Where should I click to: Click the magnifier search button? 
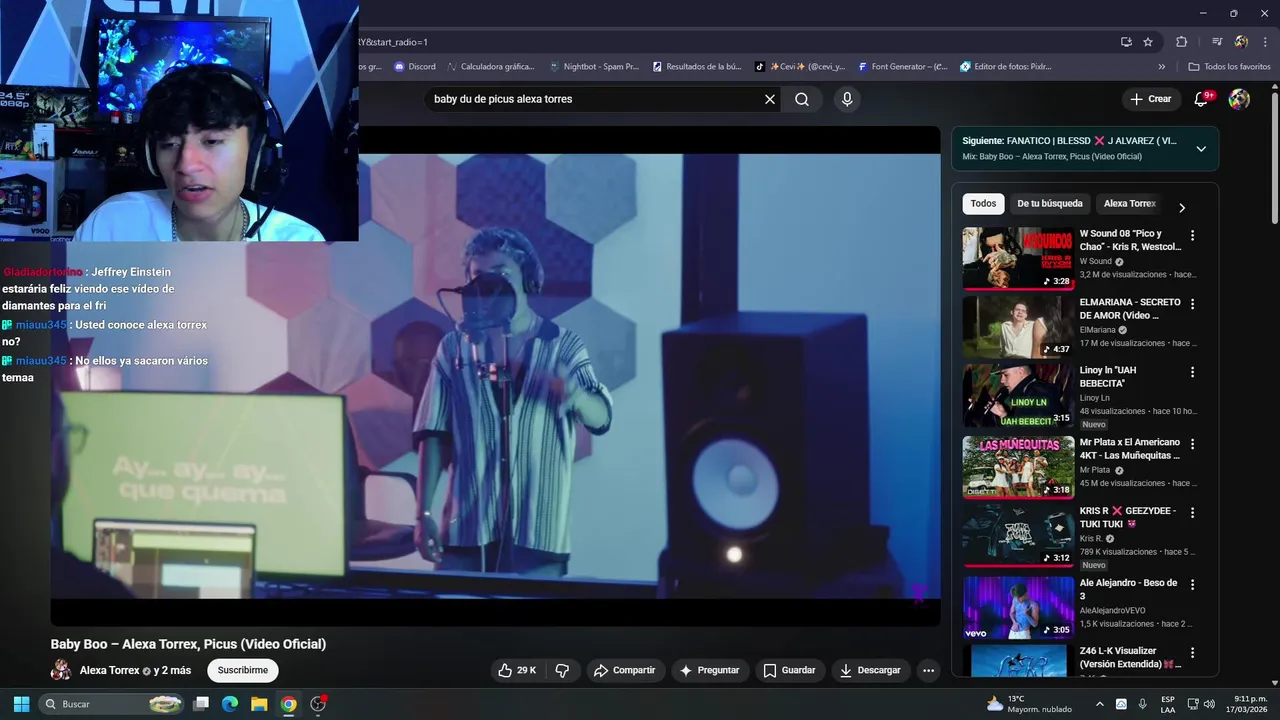(802, 99)
